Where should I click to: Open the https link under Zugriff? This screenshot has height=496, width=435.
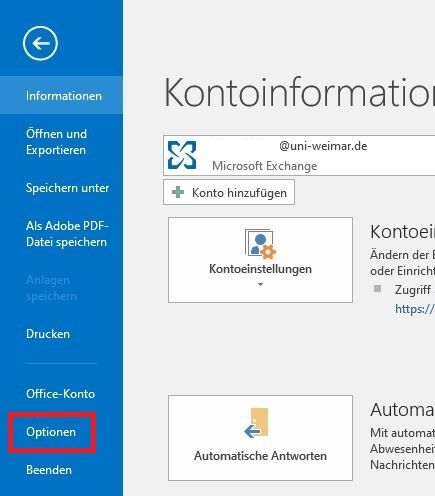[415, 309]
